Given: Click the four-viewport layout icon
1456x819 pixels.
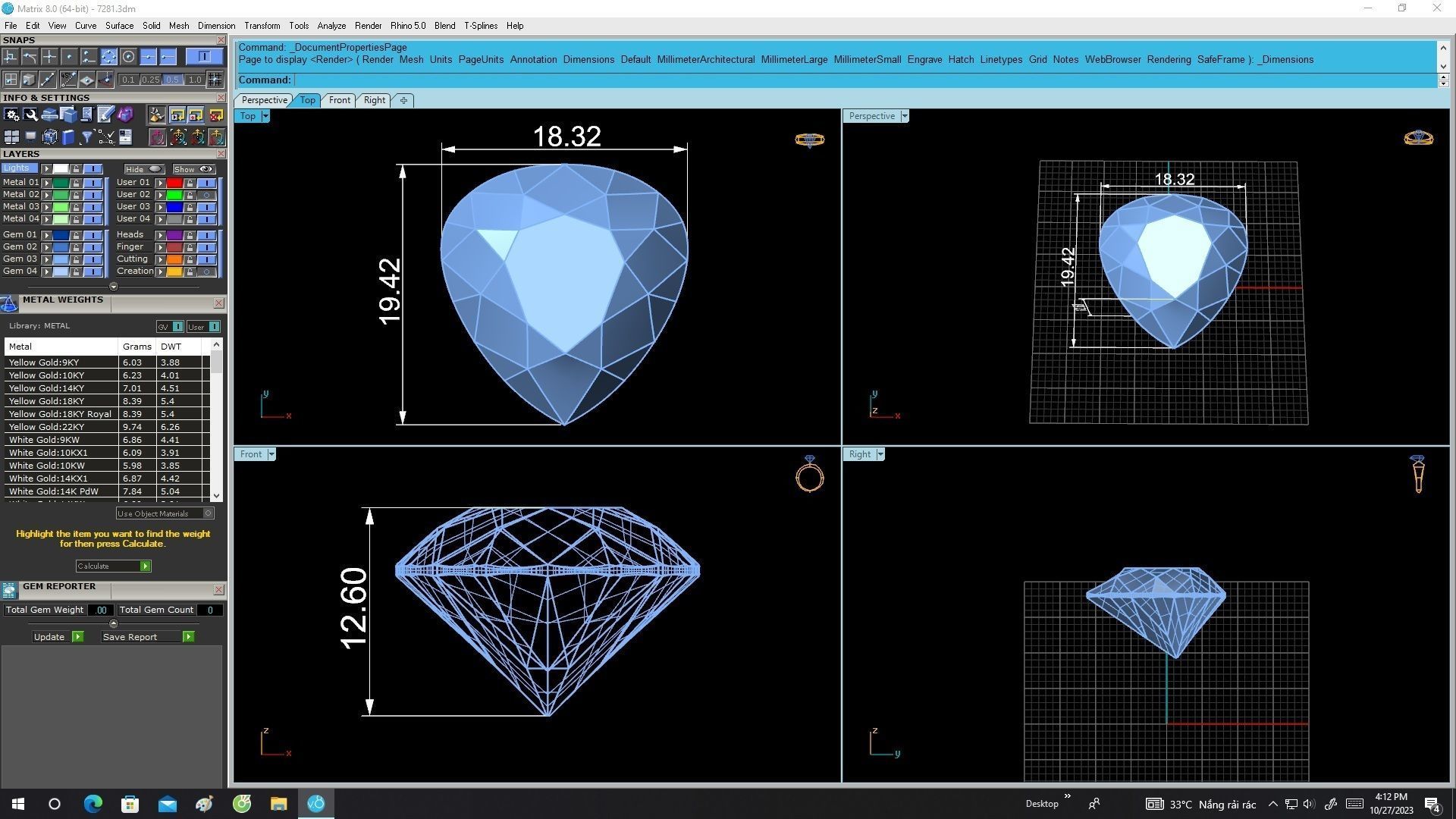Looking at the screenshot, I should click(x=11, y=137).
